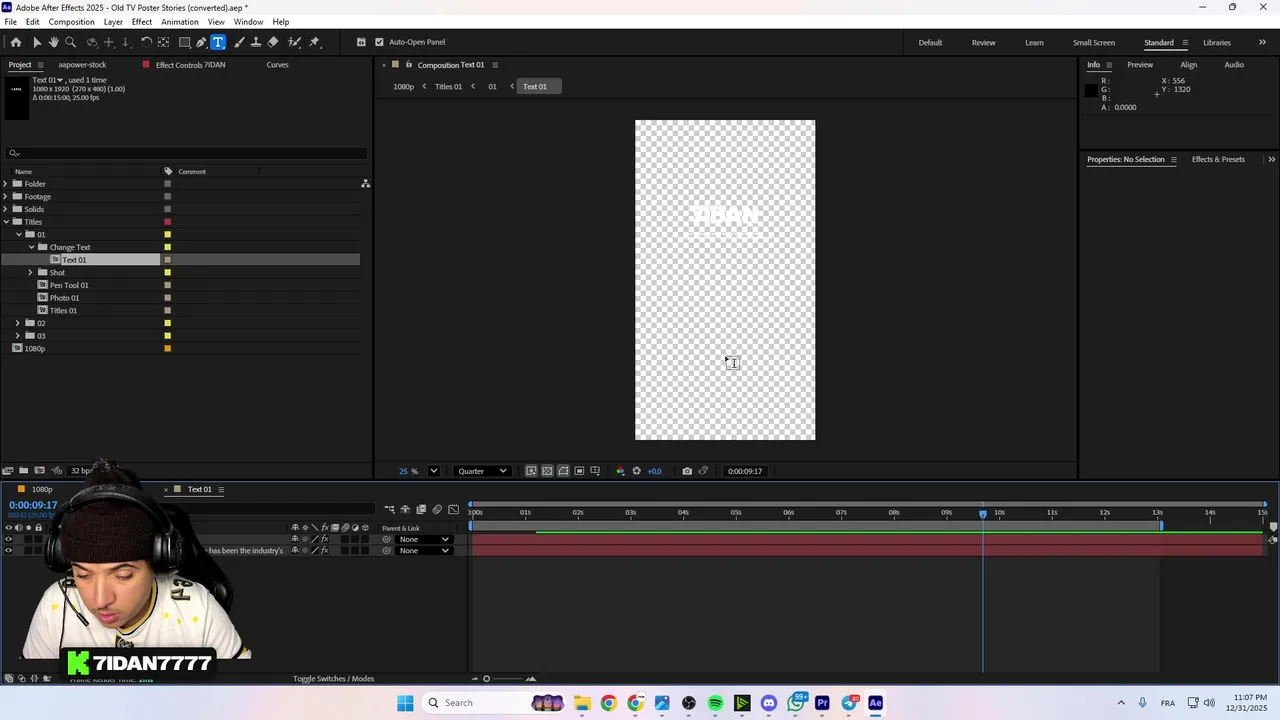Open the Animation menu
The image size is (1280, 720).
point(180,22)
